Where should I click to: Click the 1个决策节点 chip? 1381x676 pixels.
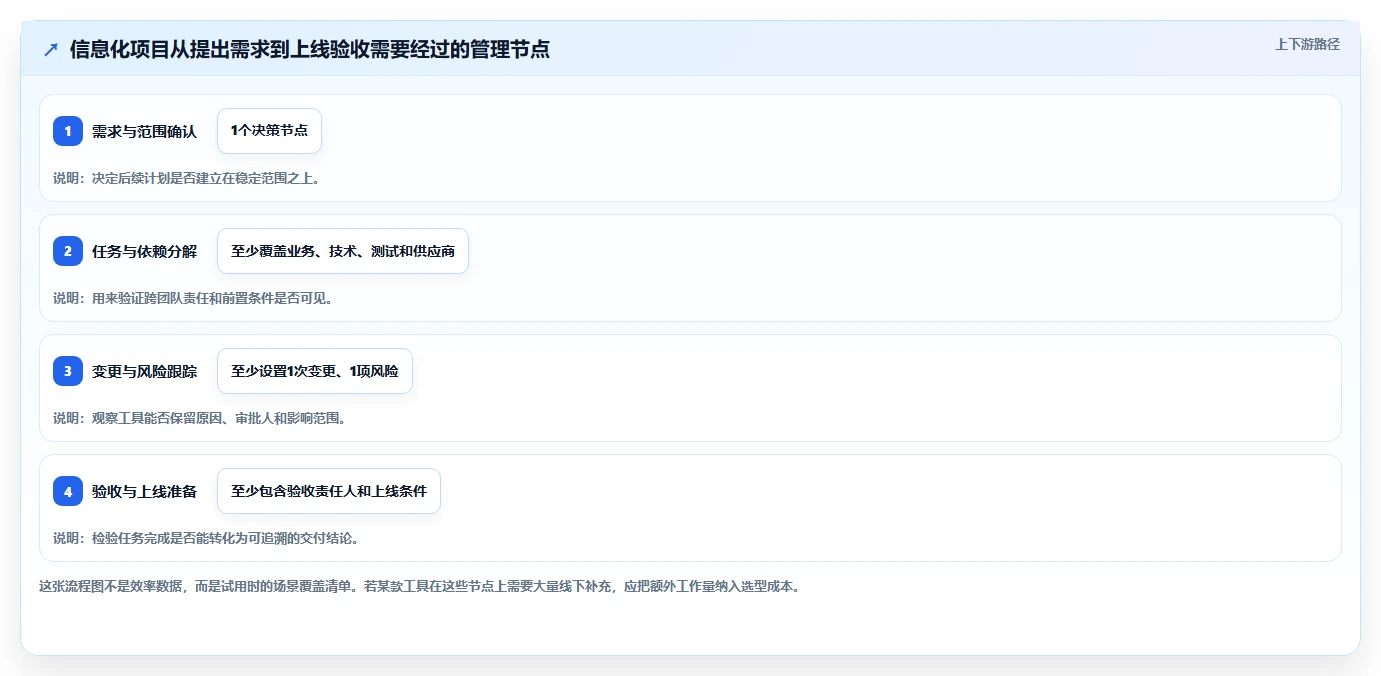click(x=269, y=131)
